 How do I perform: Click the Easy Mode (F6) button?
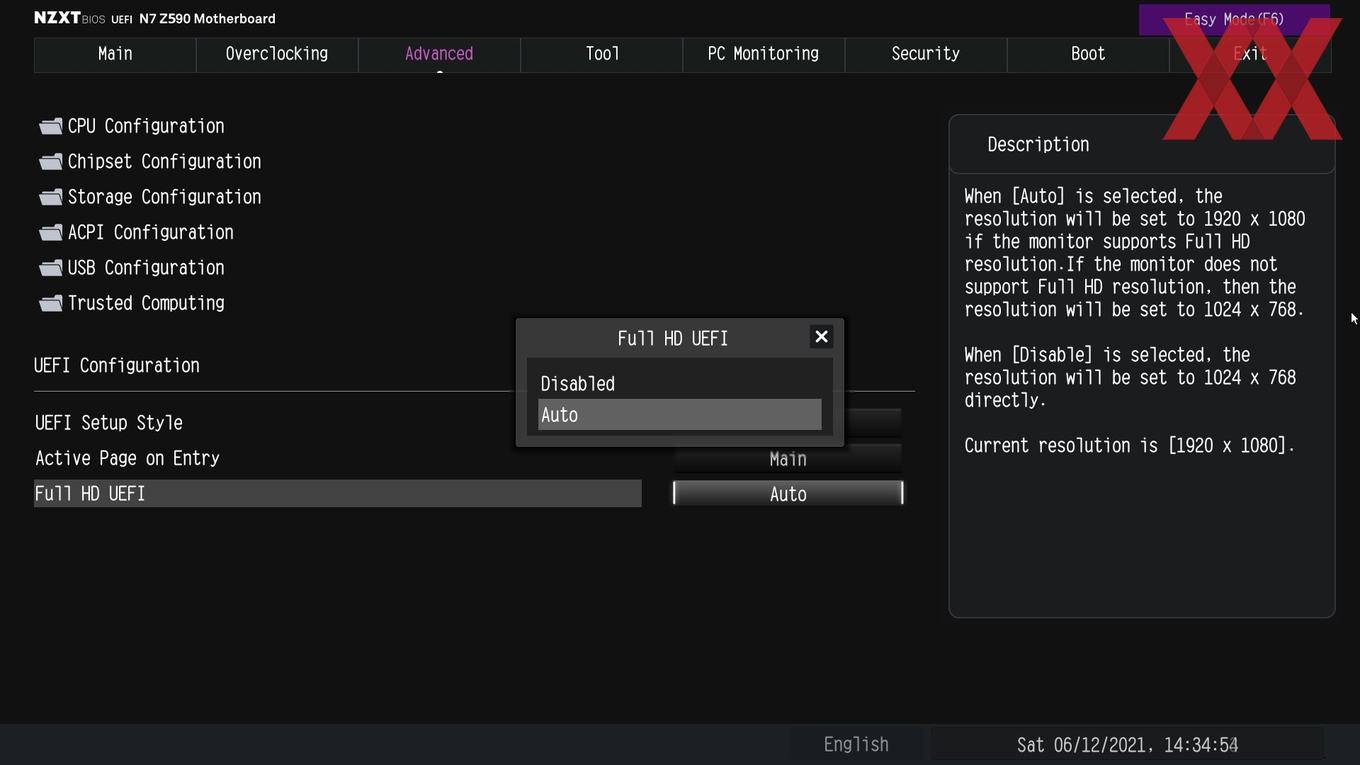(x=1234, y=19)
